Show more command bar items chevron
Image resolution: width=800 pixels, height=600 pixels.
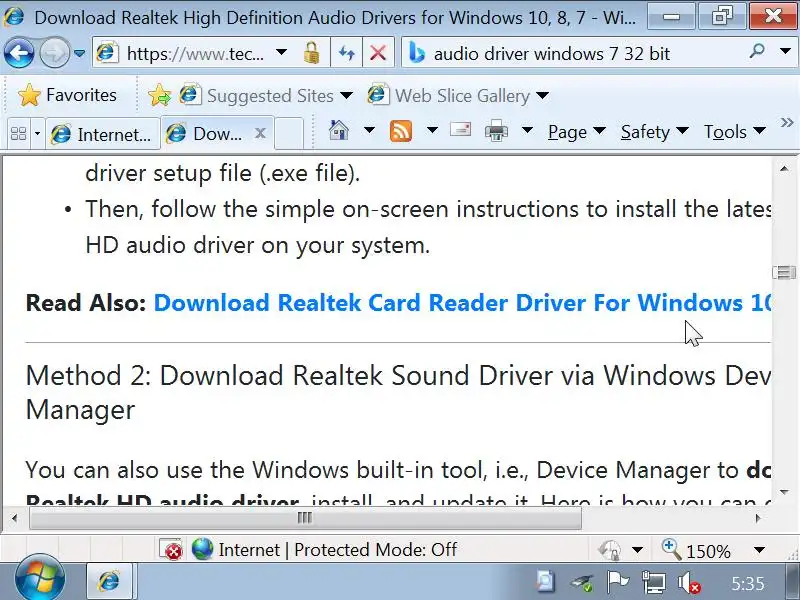click(x=787, y=123)
